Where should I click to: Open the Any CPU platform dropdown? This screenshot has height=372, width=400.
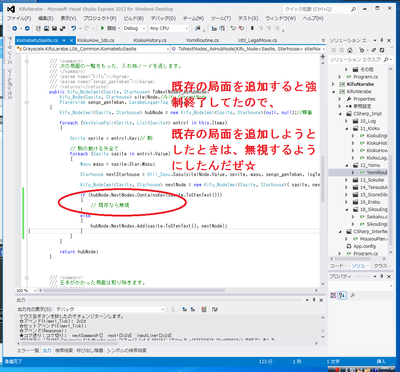[x=168, y=29]
